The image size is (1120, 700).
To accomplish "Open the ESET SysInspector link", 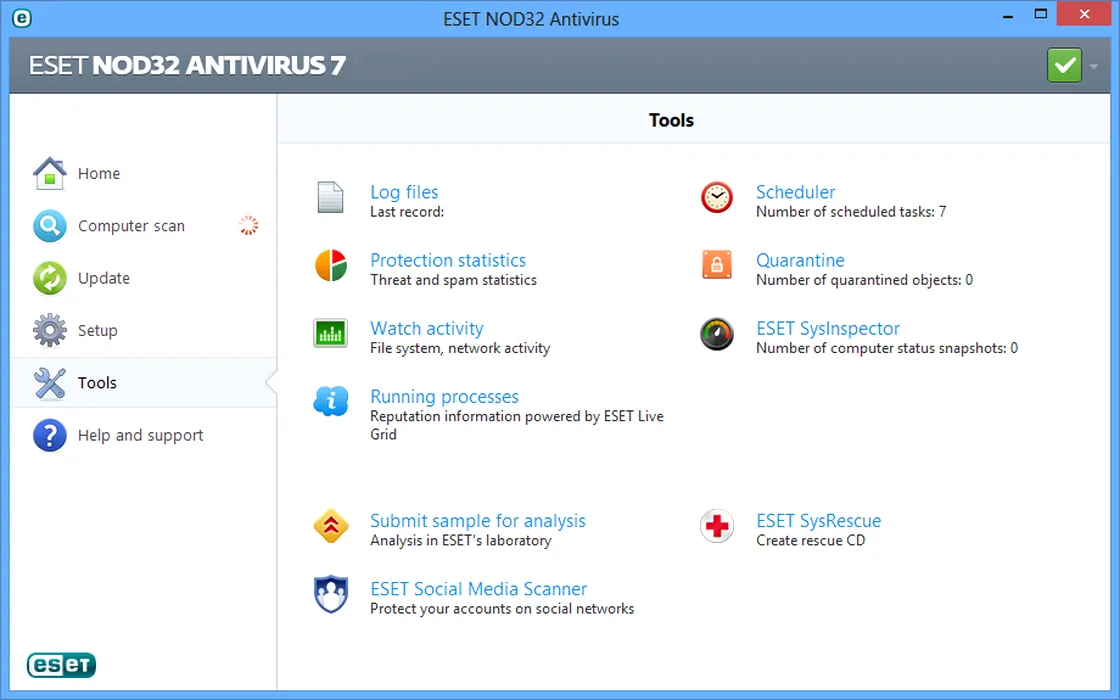I will point(828,329).
